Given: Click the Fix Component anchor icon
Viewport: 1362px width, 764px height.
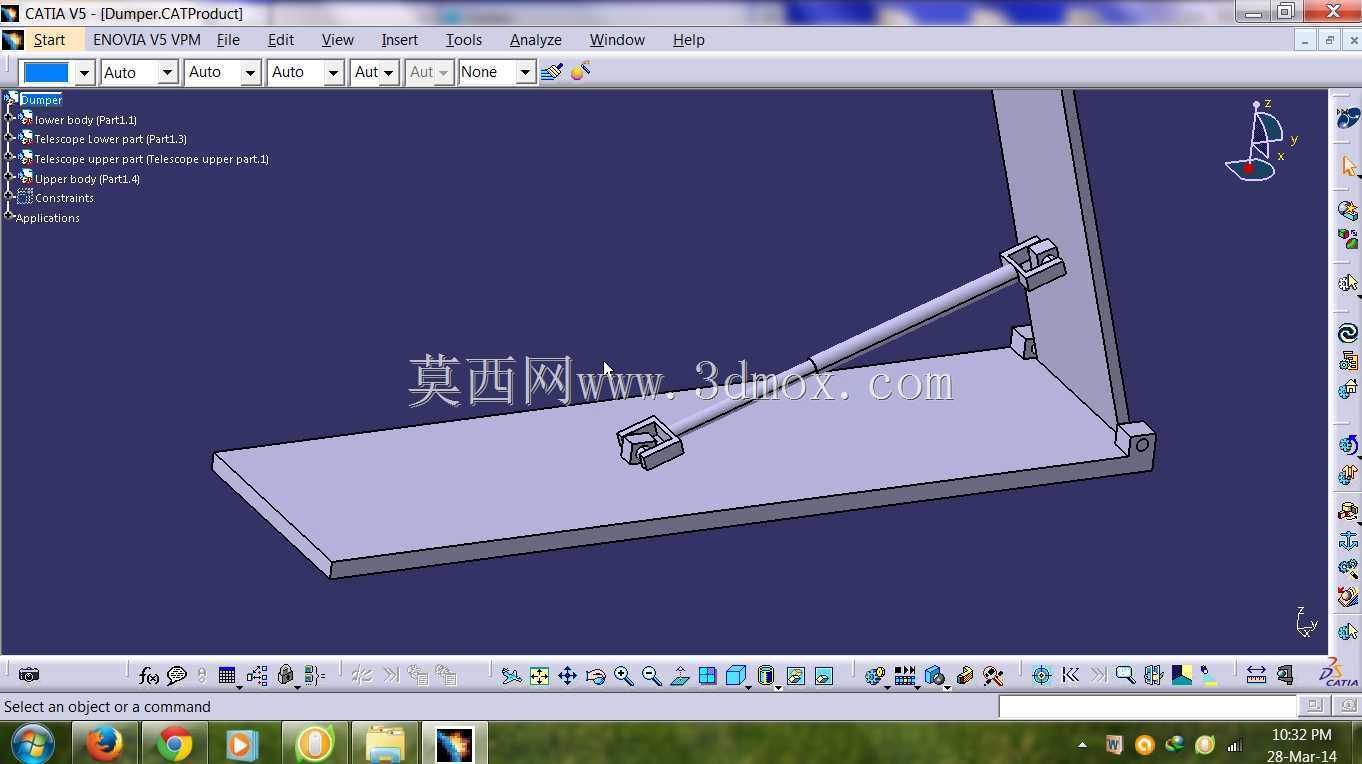Looking at the screenshot, I should [1347, 540].
